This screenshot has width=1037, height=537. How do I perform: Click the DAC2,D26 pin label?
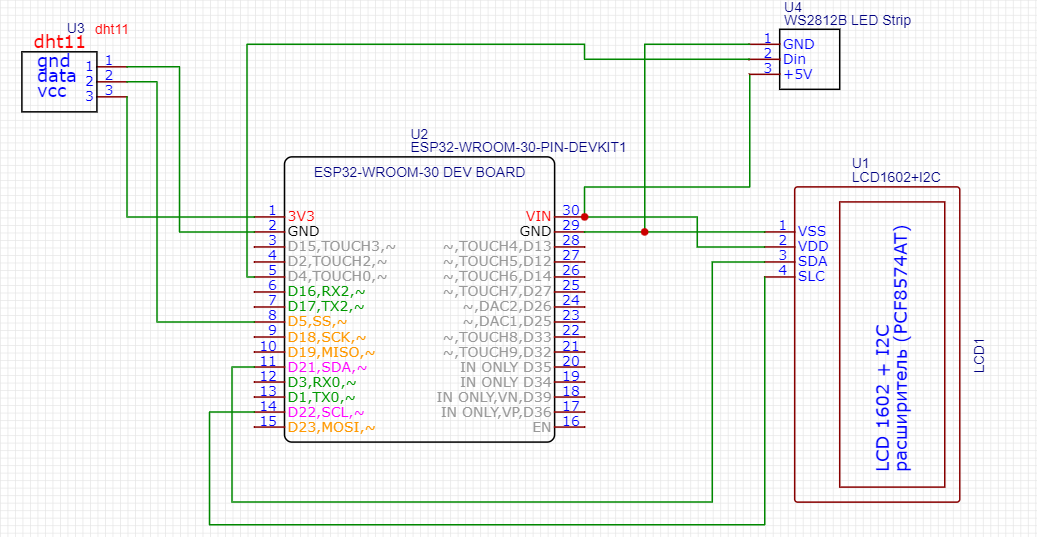(507, 307)
